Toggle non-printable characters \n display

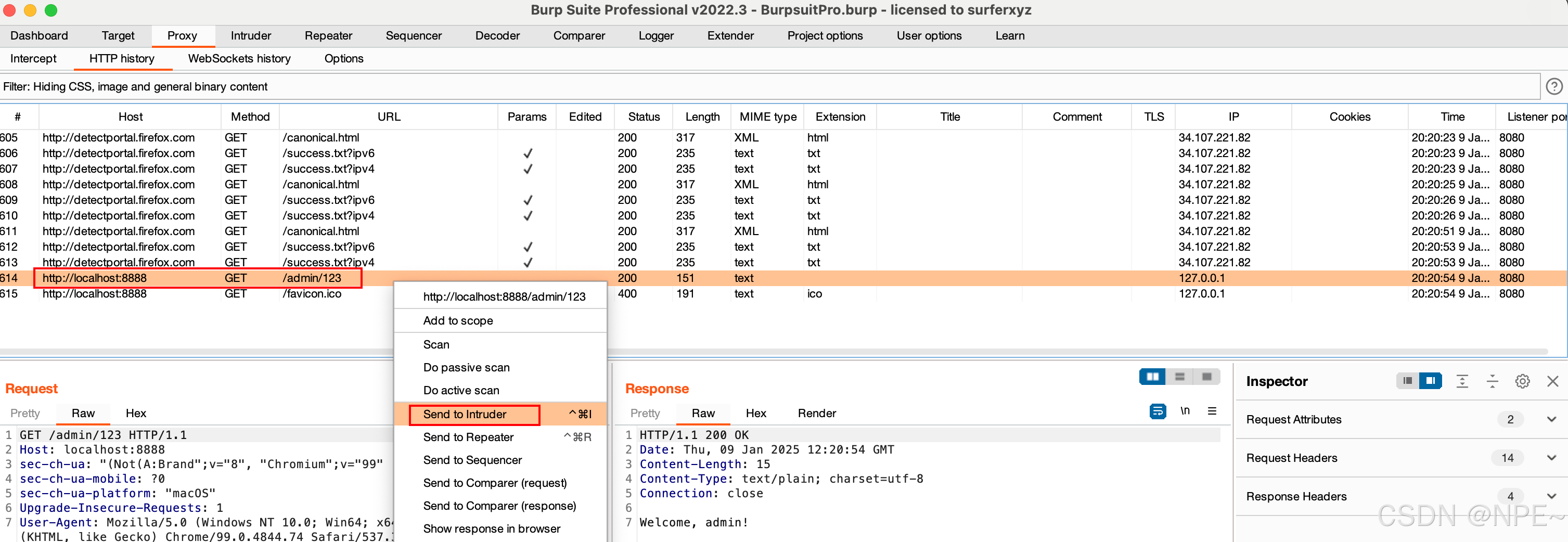pyautogui.click(x=1185, y=411)
